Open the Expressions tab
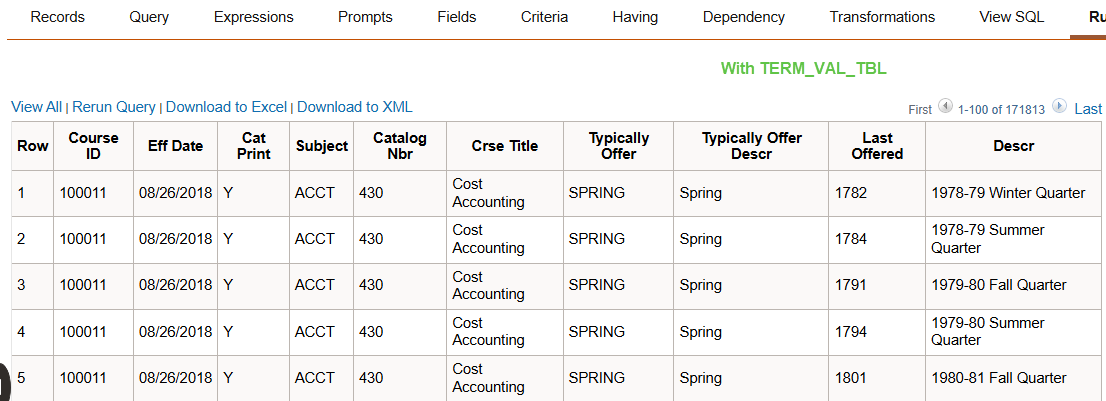Viewport: 1106px width, 401px height. click(x=254, y=17)
